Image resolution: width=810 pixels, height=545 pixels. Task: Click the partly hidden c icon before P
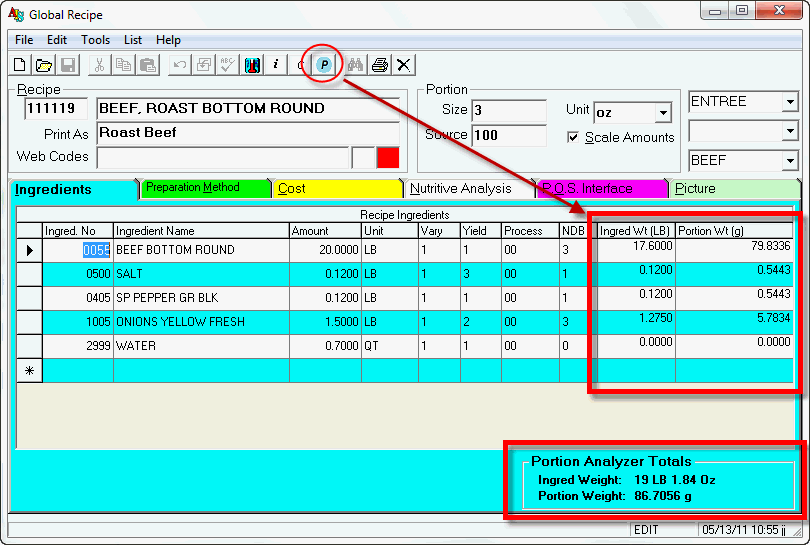pos(300,65)
